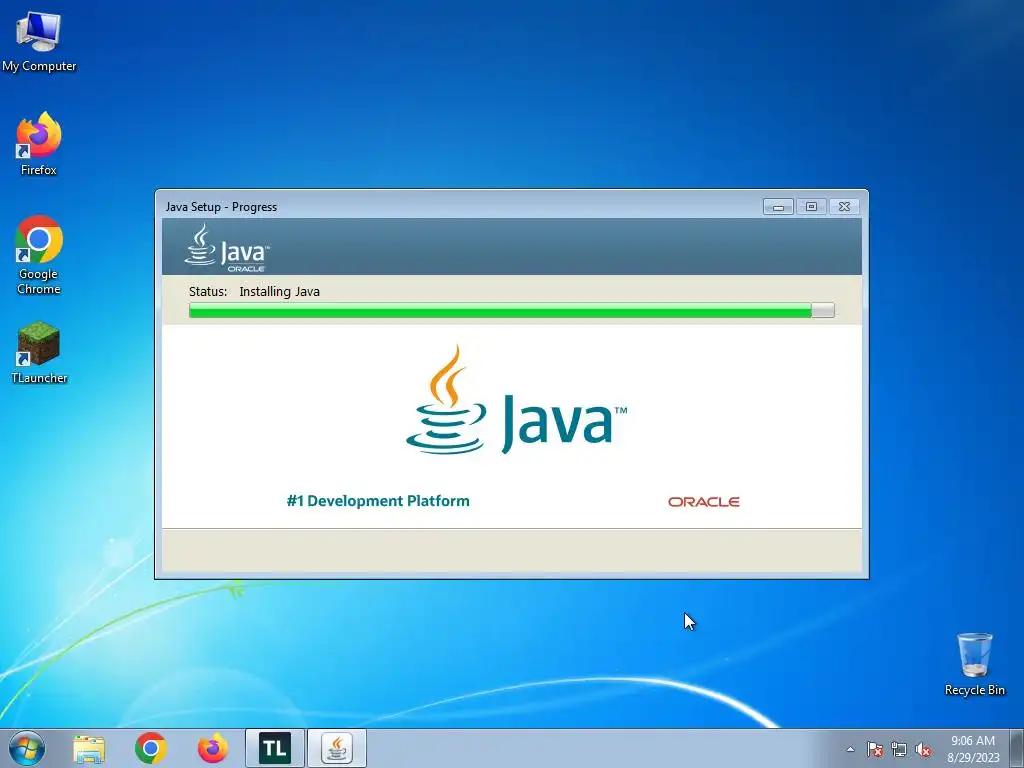
Task: Close the Java Setup window
Action: tap(844, 206)
